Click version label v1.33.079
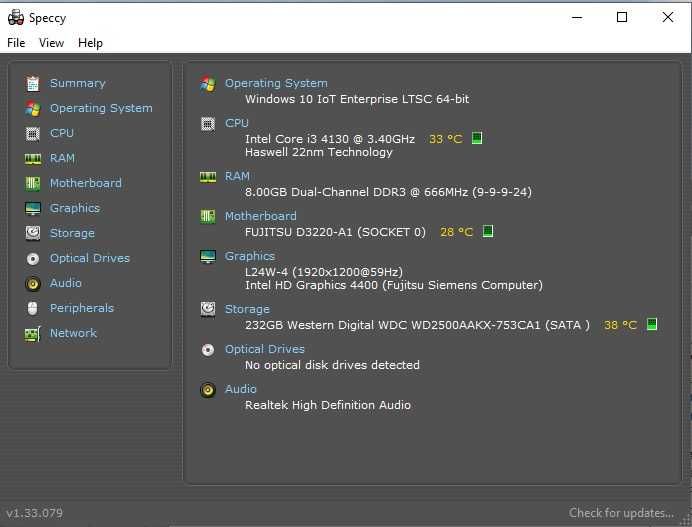This screenshot has height=527, width=692. pos(34,513)
